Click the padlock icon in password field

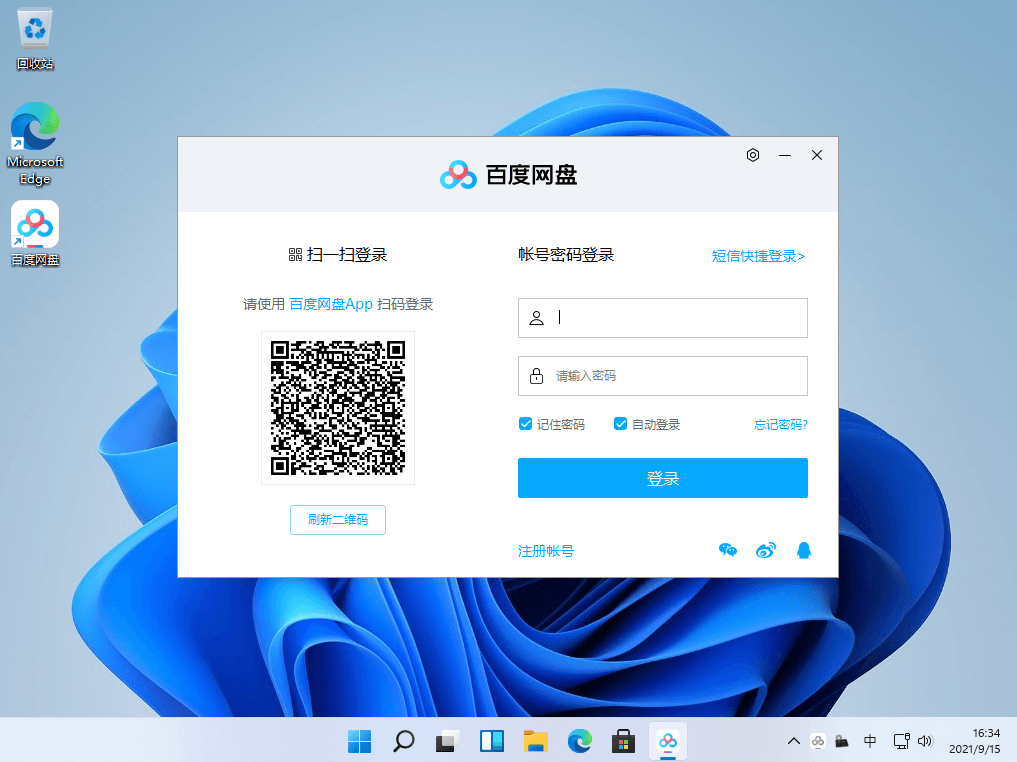[x=536, y=376]
